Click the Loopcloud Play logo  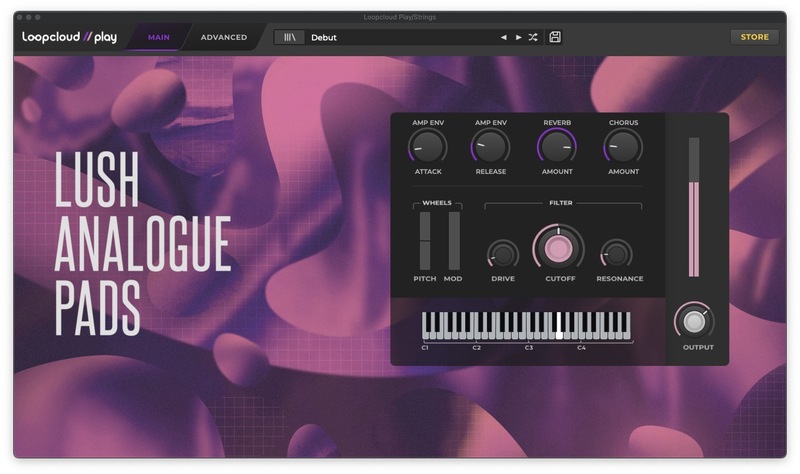(70, 37)
